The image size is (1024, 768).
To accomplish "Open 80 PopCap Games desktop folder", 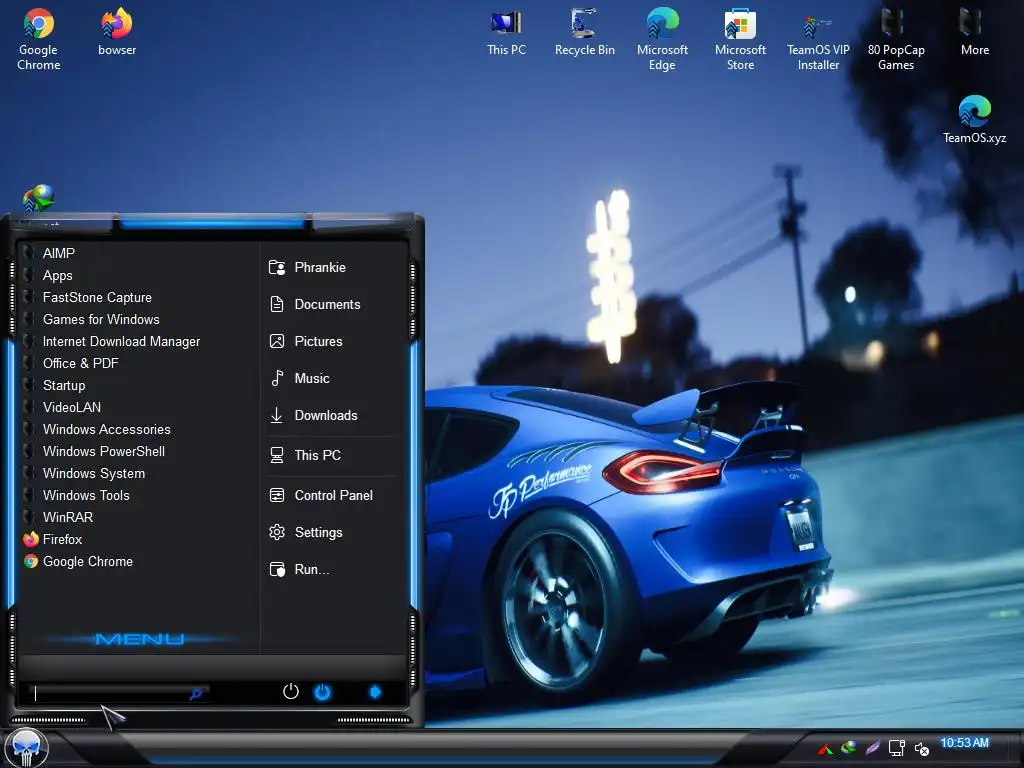I will 895,39.
